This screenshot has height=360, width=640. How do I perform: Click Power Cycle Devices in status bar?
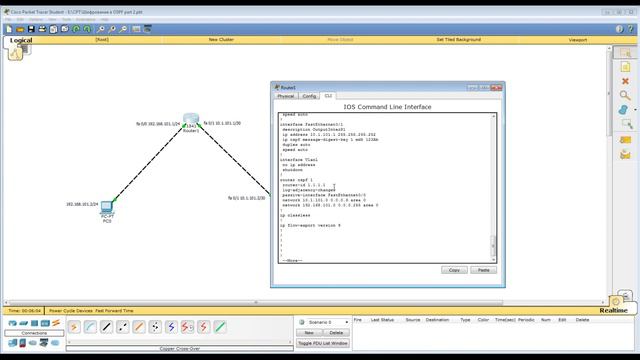click(71, 311)
